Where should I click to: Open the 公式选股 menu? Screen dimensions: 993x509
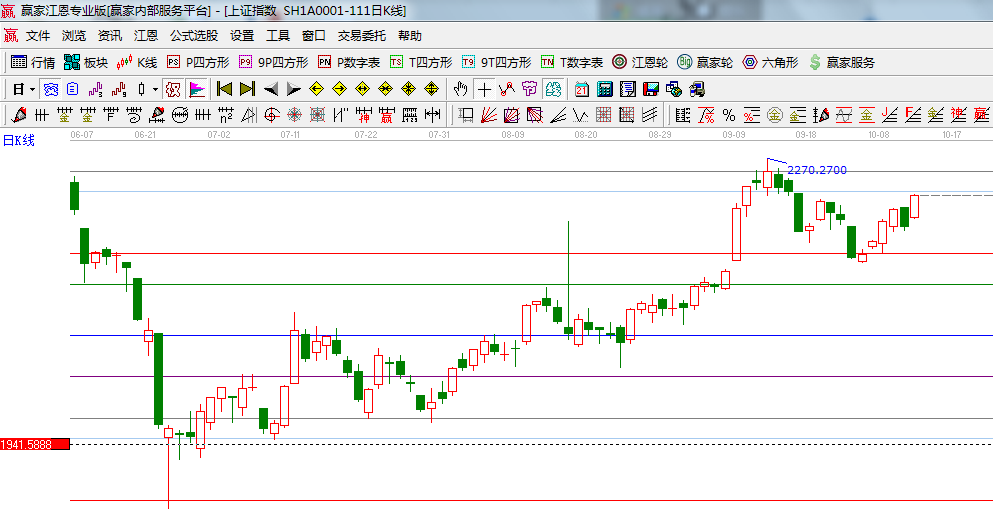point(193,35)
